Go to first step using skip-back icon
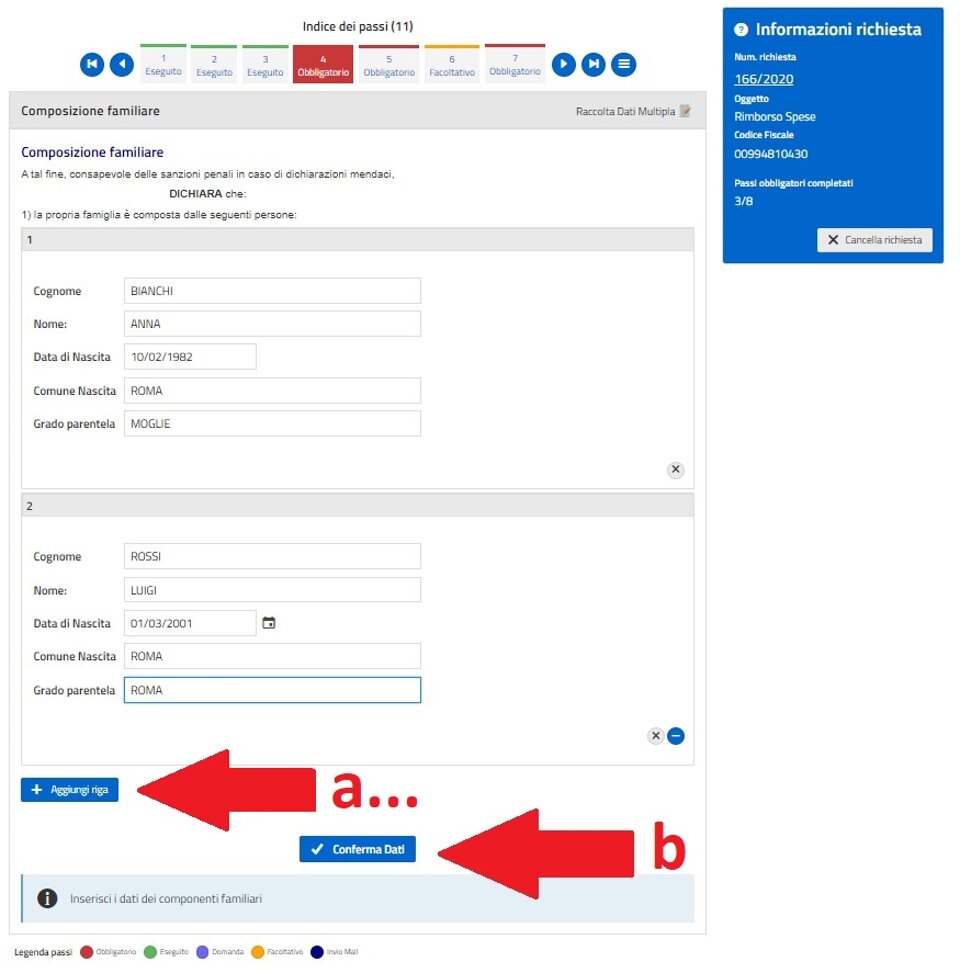960x973 pixels. click(92, 65)
